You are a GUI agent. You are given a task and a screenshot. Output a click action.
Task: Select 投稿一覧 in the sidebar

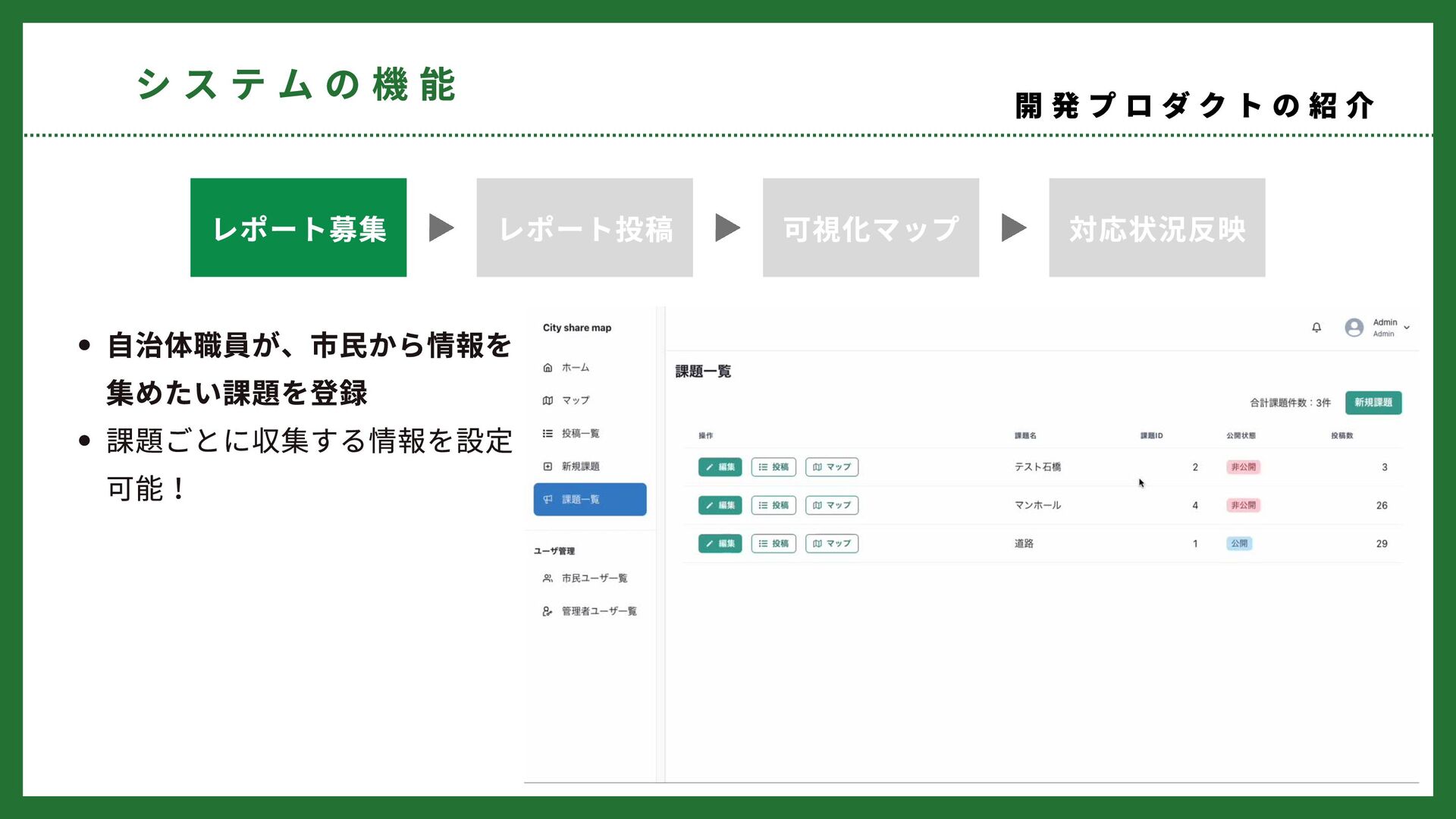pos(580,434)
